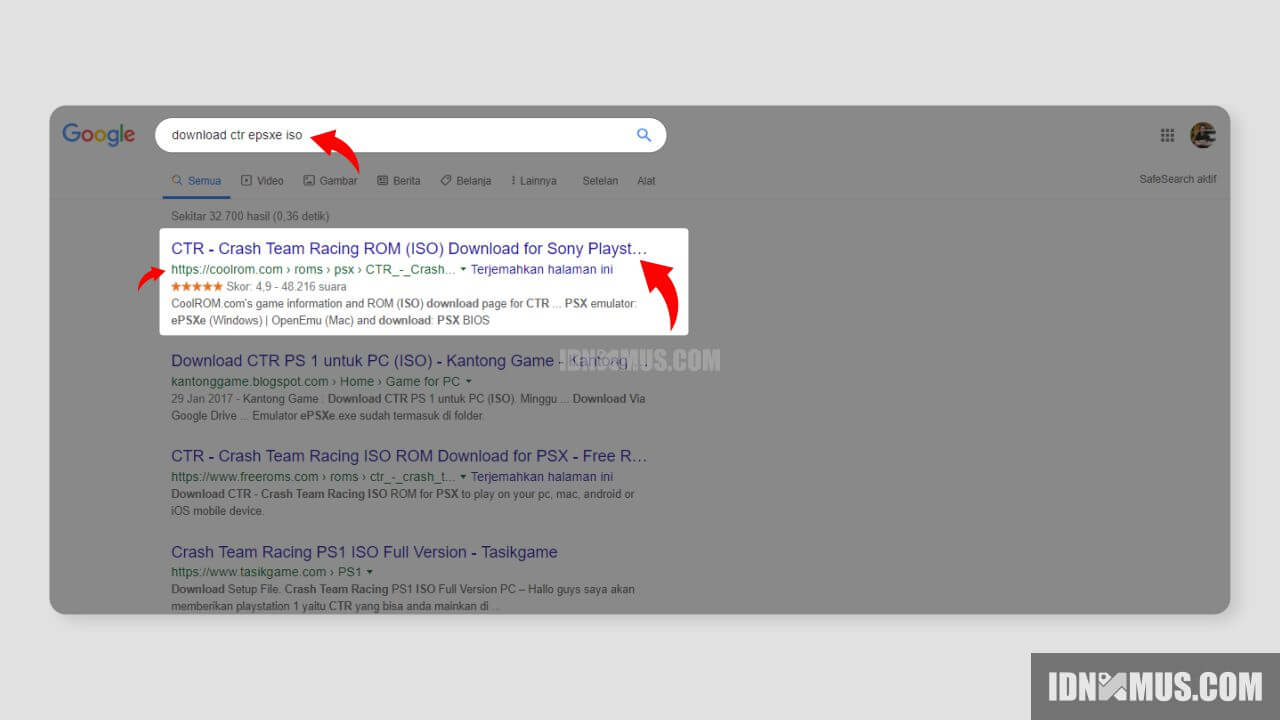Click the freeroms 'Download CTR - Crash Team Racing ISO' snippet
Image resolution: width=1280 pixels, height=720 pixels.
(x=403, y=502)
